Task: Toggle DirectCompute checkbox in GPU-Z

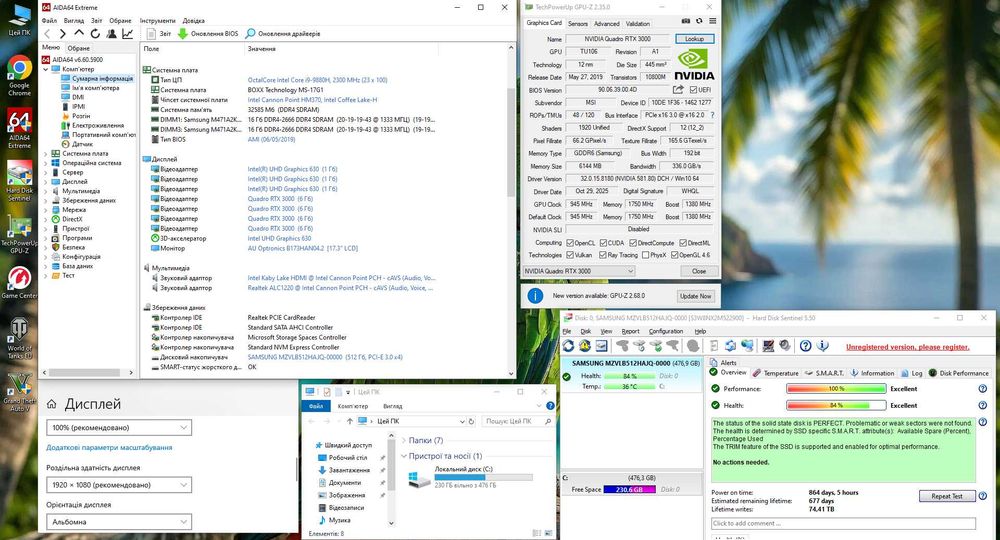Action: (x=633, y=243)
